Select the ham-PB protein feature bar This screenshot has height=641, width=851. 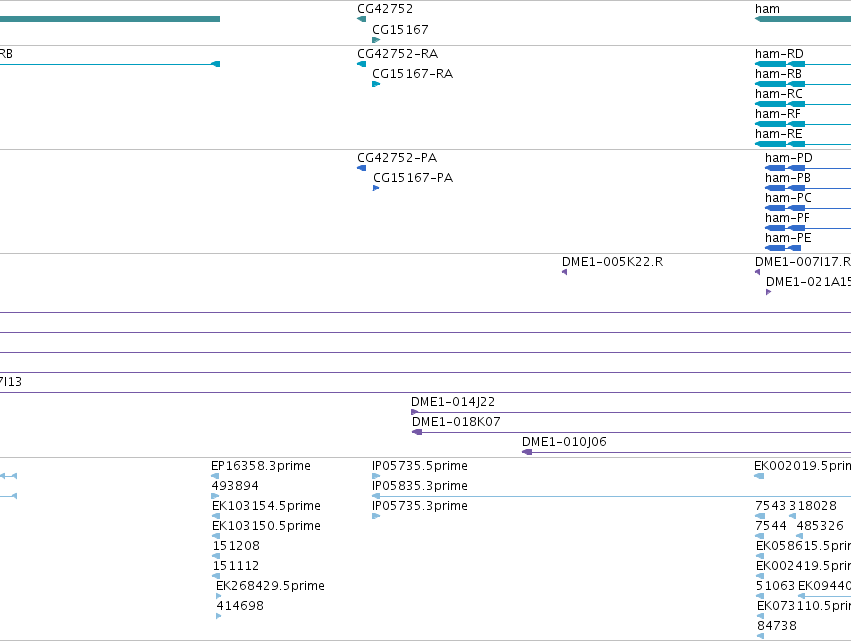tap(808, 188)
